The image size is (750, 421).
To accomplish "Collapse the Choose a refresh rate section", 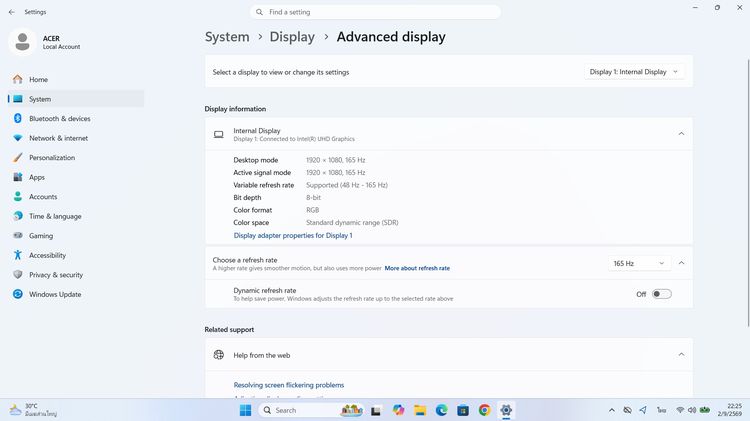I will point(681,263).
